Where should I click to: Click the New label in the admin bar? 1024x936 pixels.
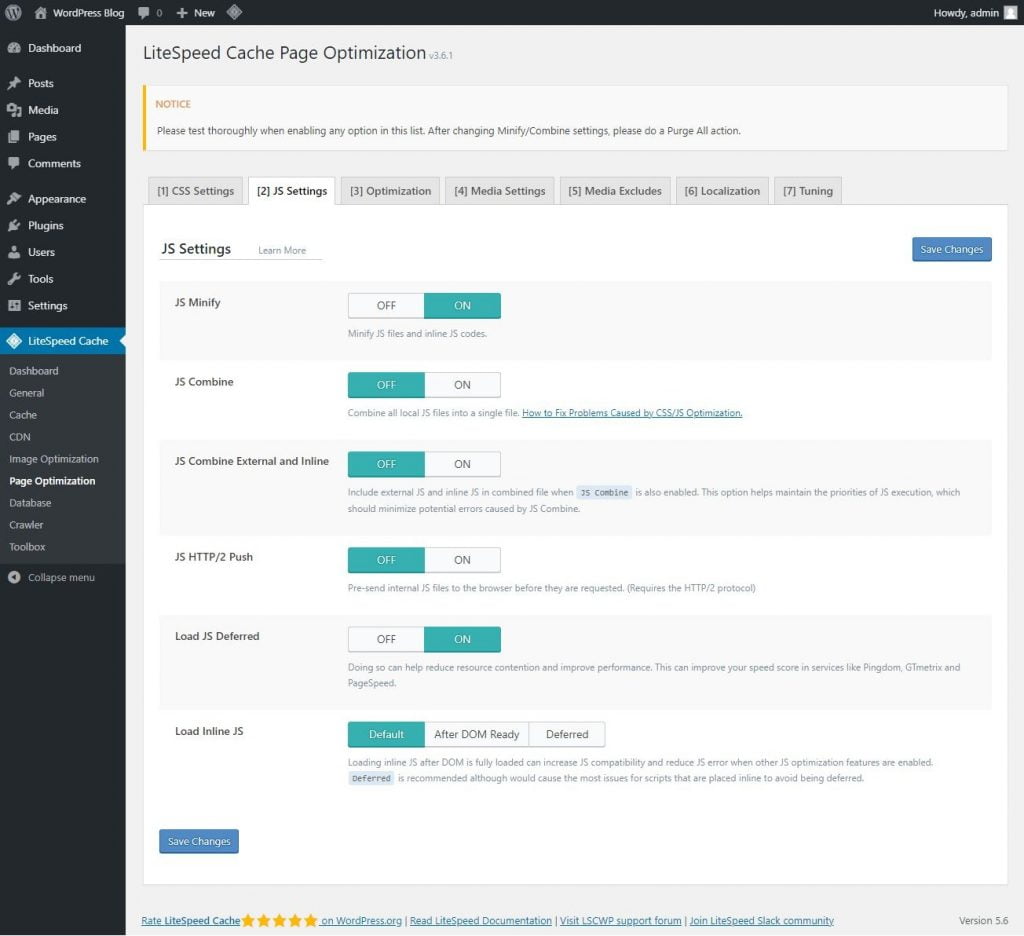(x=204, y=12)
